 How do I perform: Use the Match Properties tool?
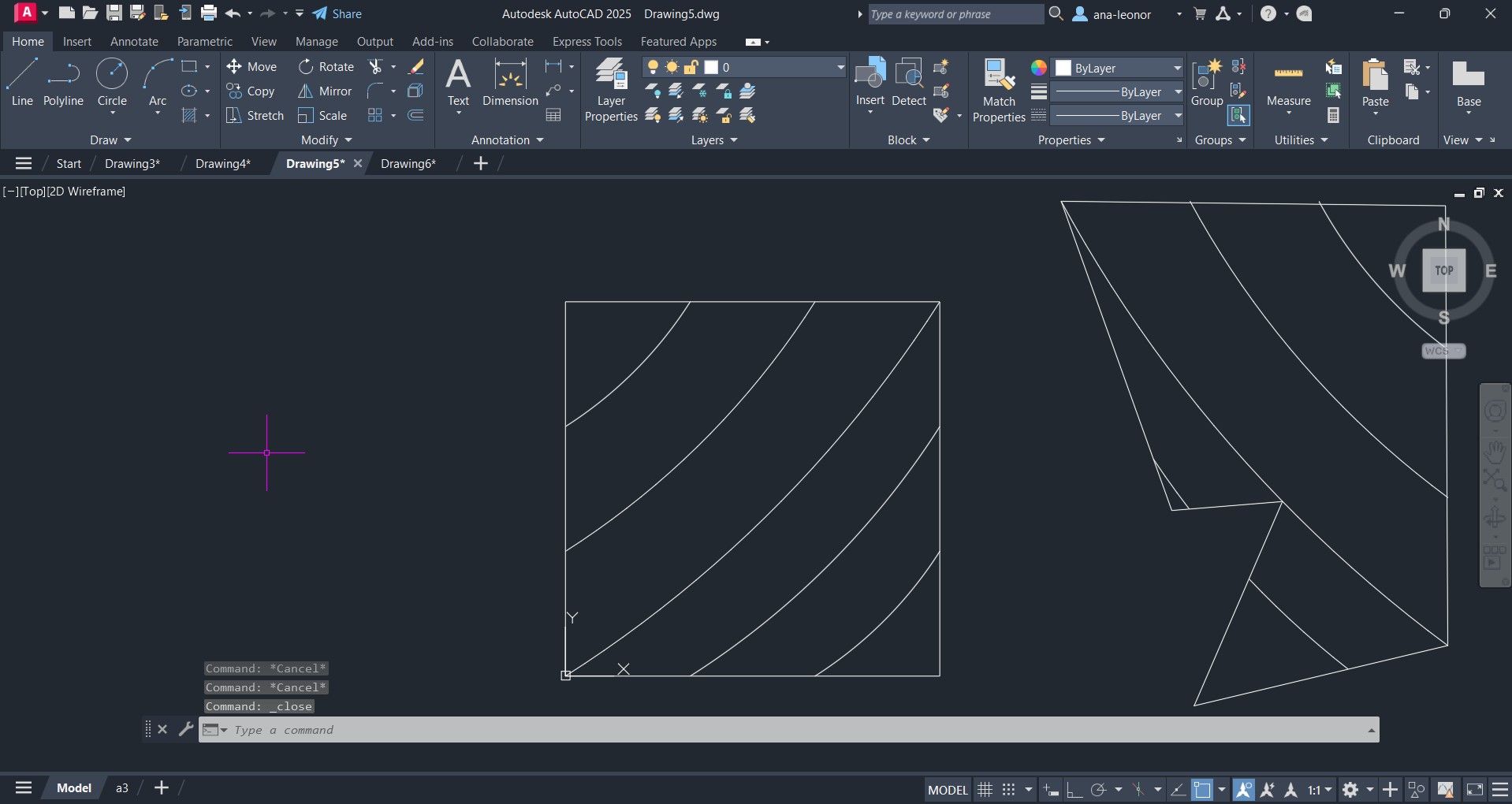[x=999, y=90]
